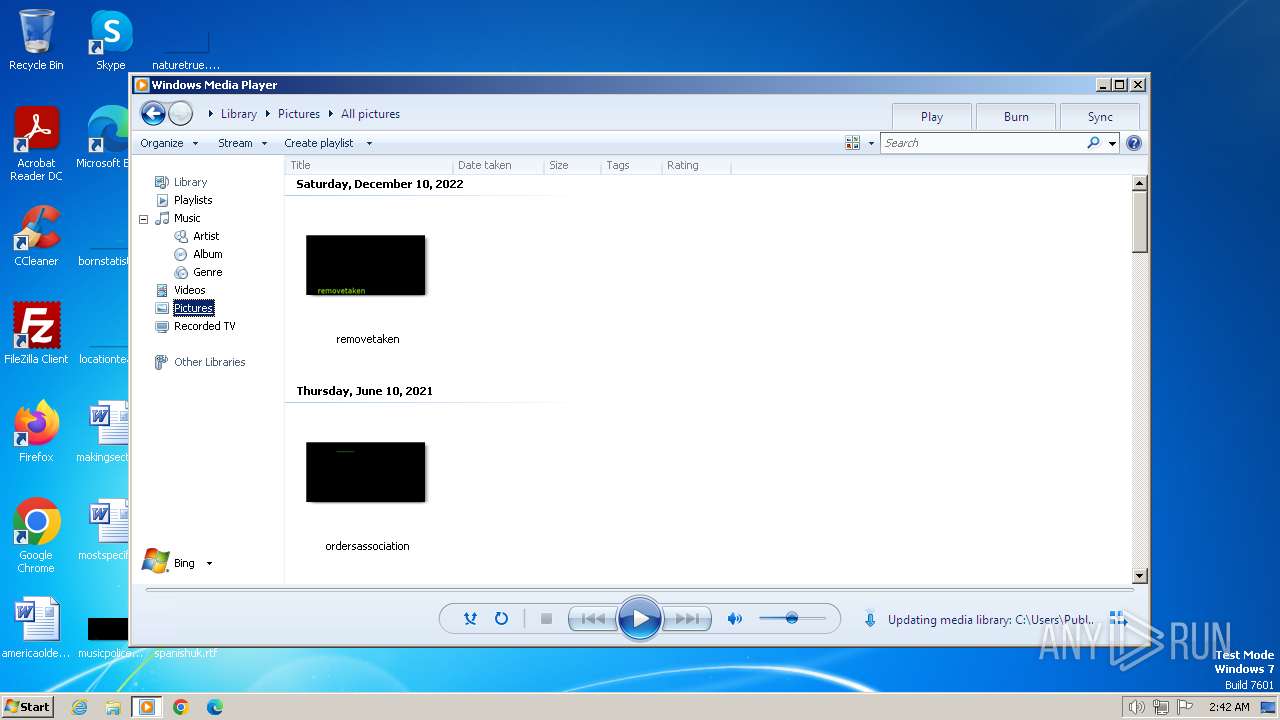Click the large Play button
1280x720 pixels.
click(640, 619)
